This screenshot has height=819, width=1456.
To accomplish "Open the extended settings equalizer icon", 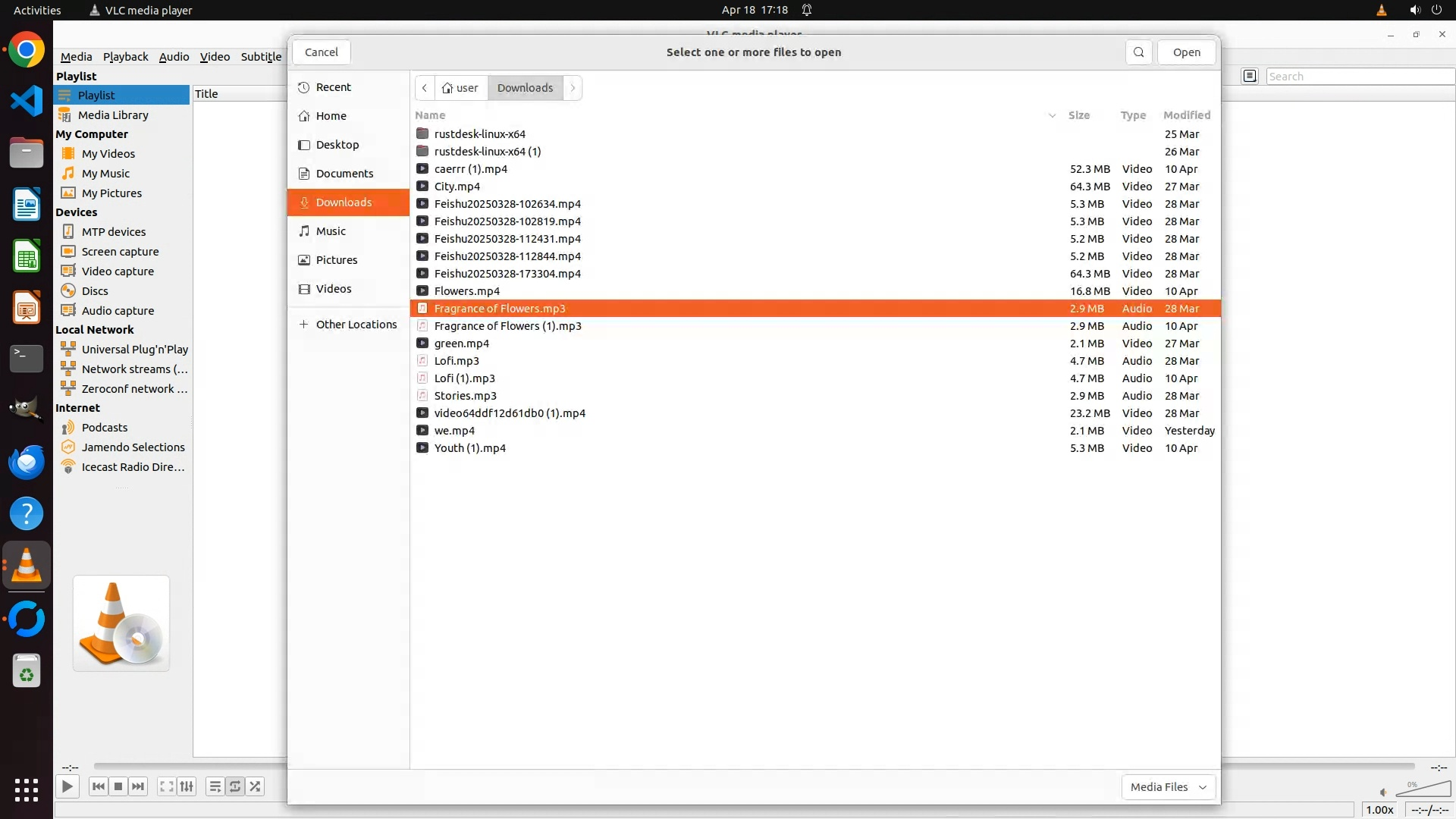I will (187, 786).
